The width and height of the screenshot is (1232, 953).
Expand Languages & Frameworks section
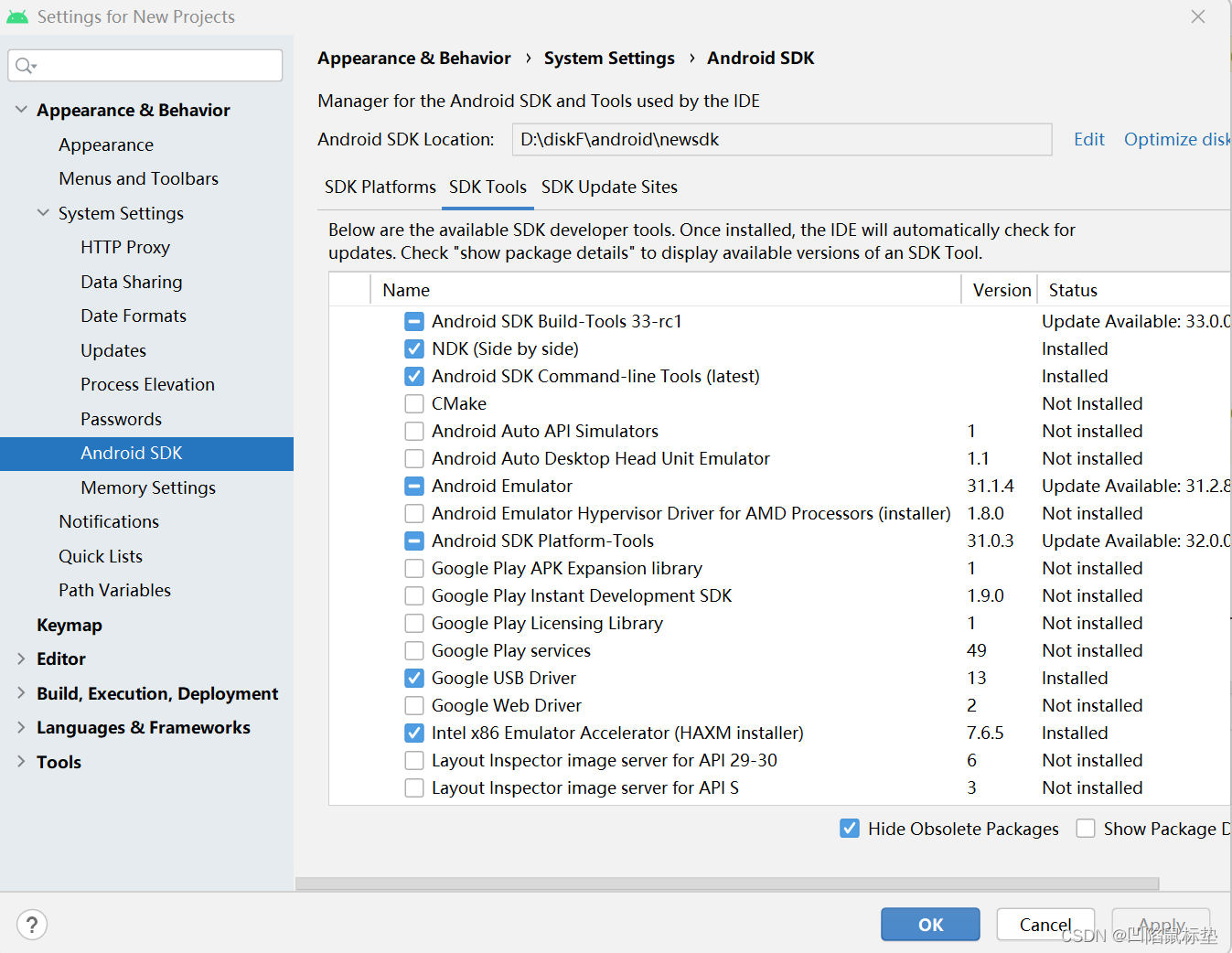(21, 727)
